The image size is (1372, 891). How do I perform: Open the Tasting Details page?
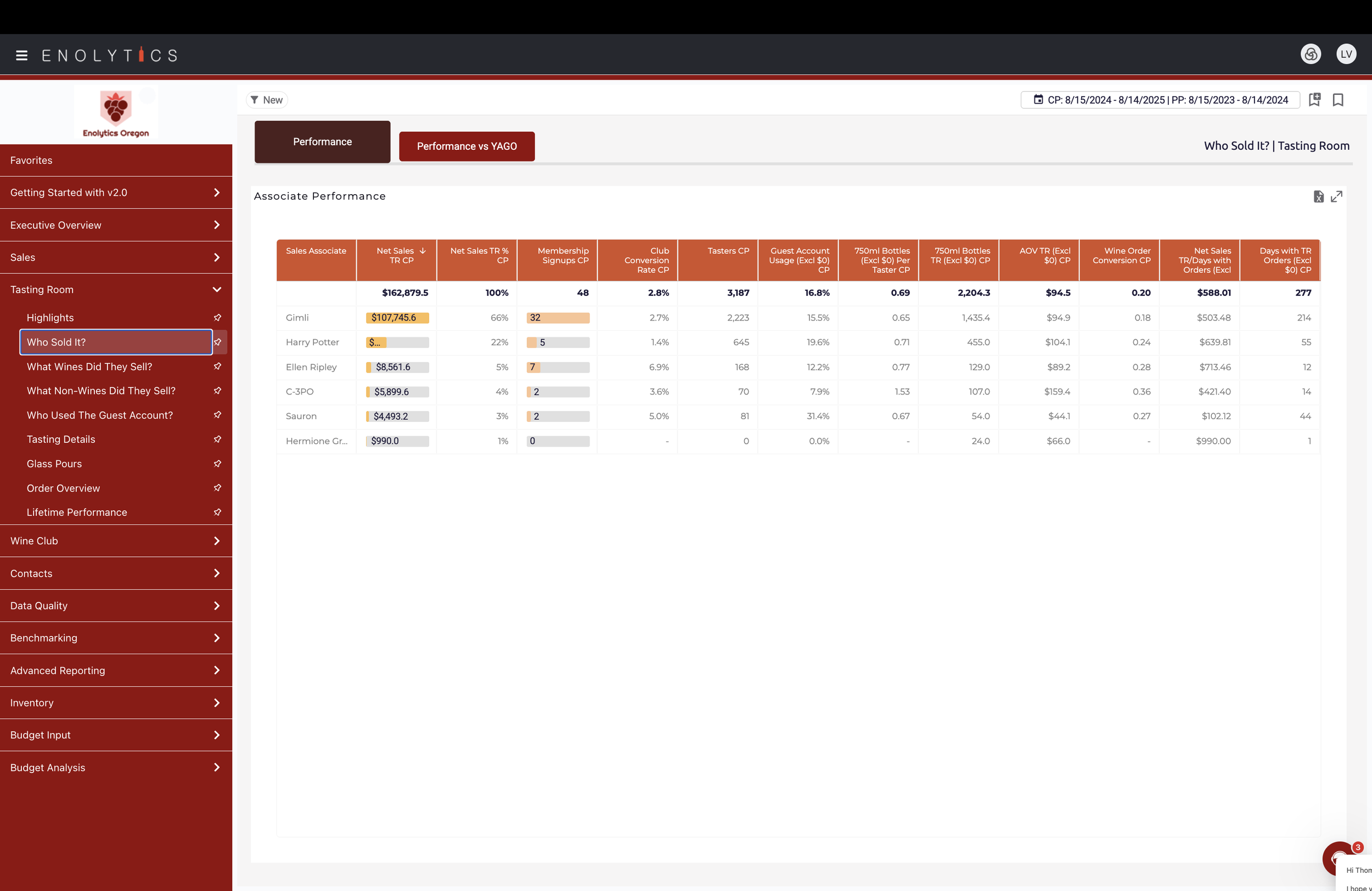[61, 439]
